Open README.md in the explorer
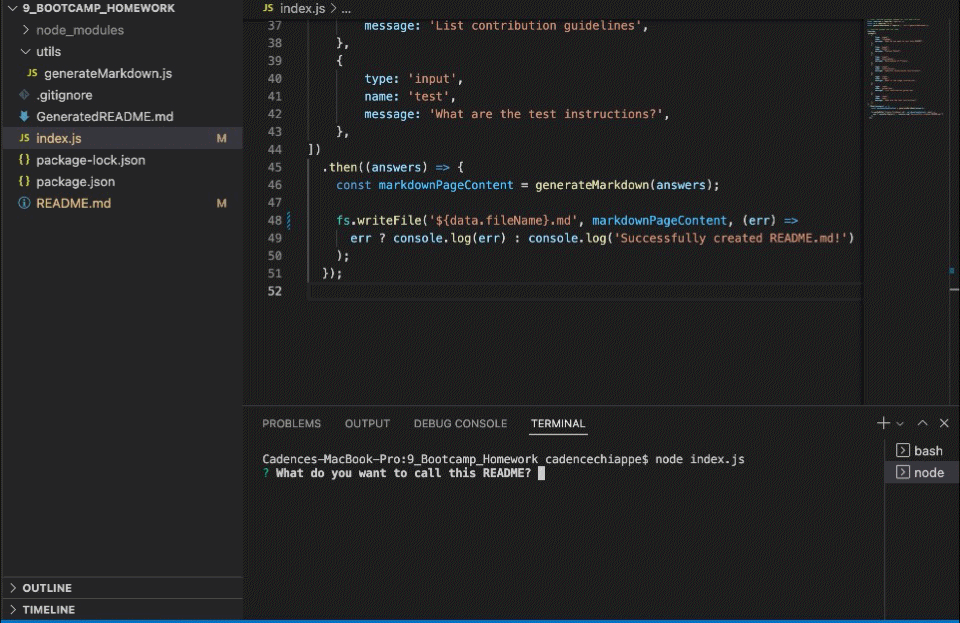 73,203
